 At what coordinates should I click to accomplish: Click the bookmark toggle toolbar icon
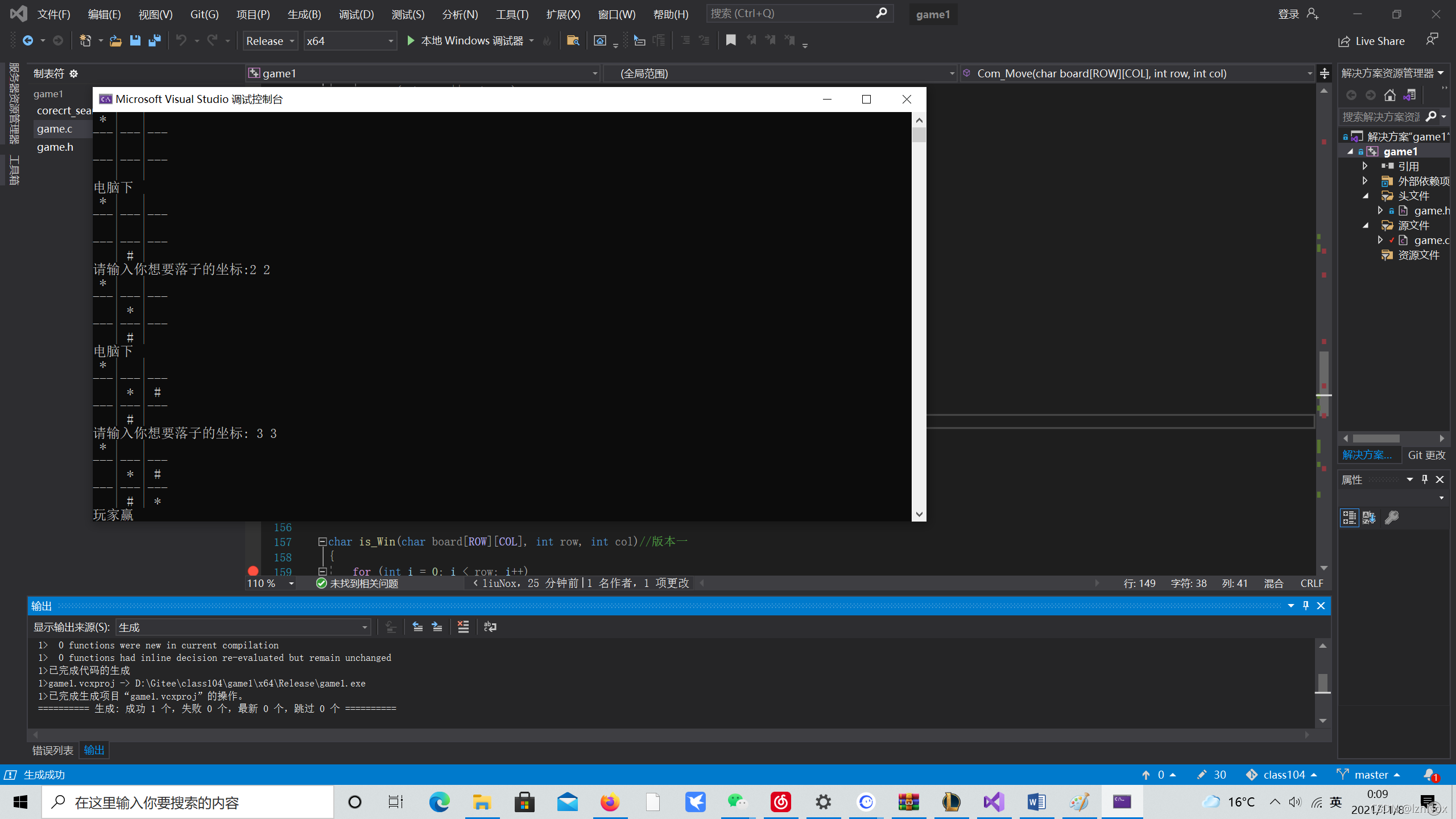pos(731,40)
